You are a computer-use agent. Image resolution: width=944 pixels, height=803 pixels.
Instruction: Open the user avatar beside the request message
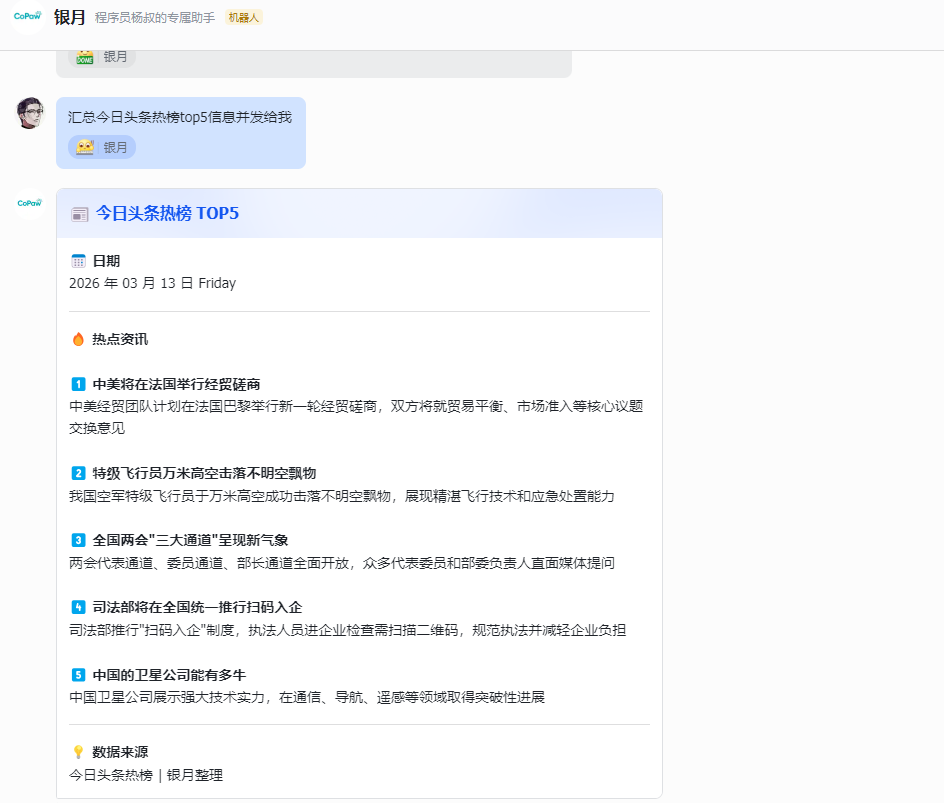pyautogui.click(x=30, y=113)
